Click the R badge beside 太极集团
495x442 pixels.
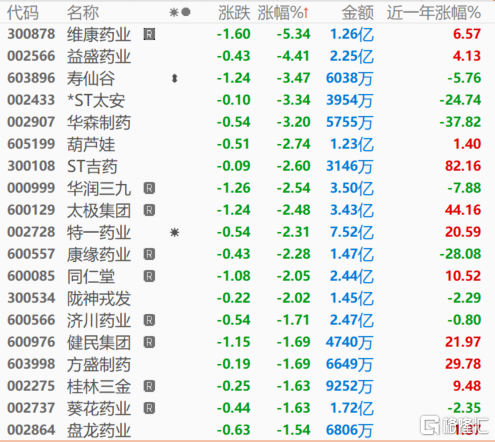click(149, 210)
